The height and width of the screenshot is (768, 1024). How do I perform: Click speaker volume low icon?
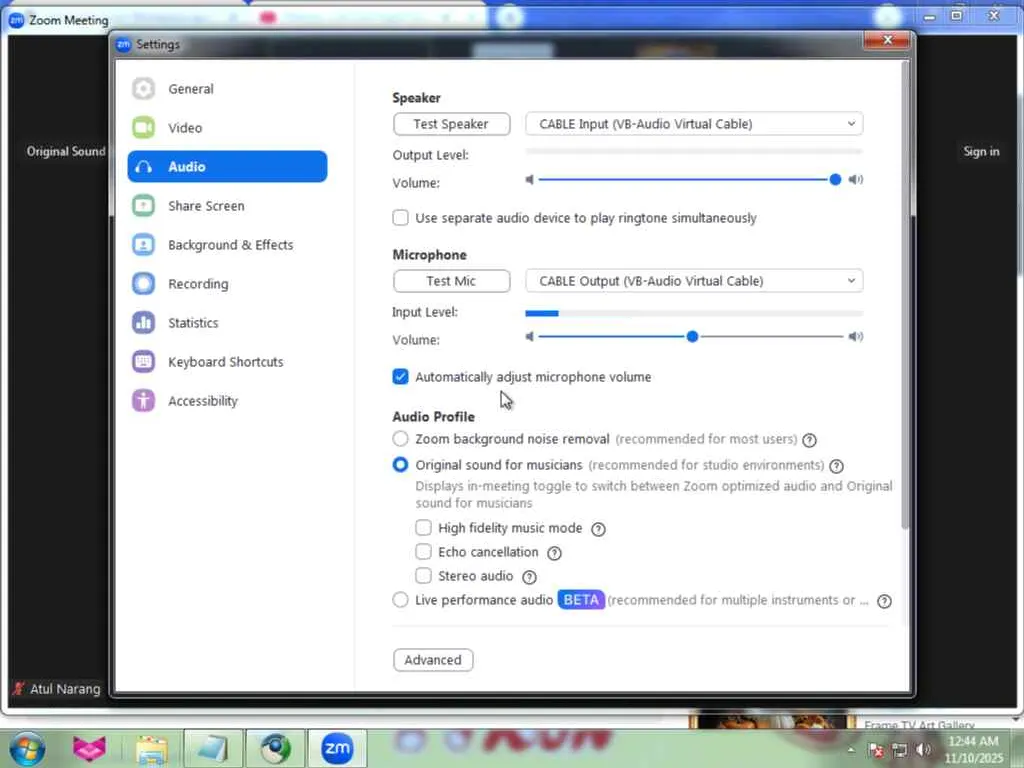[530, 180]
